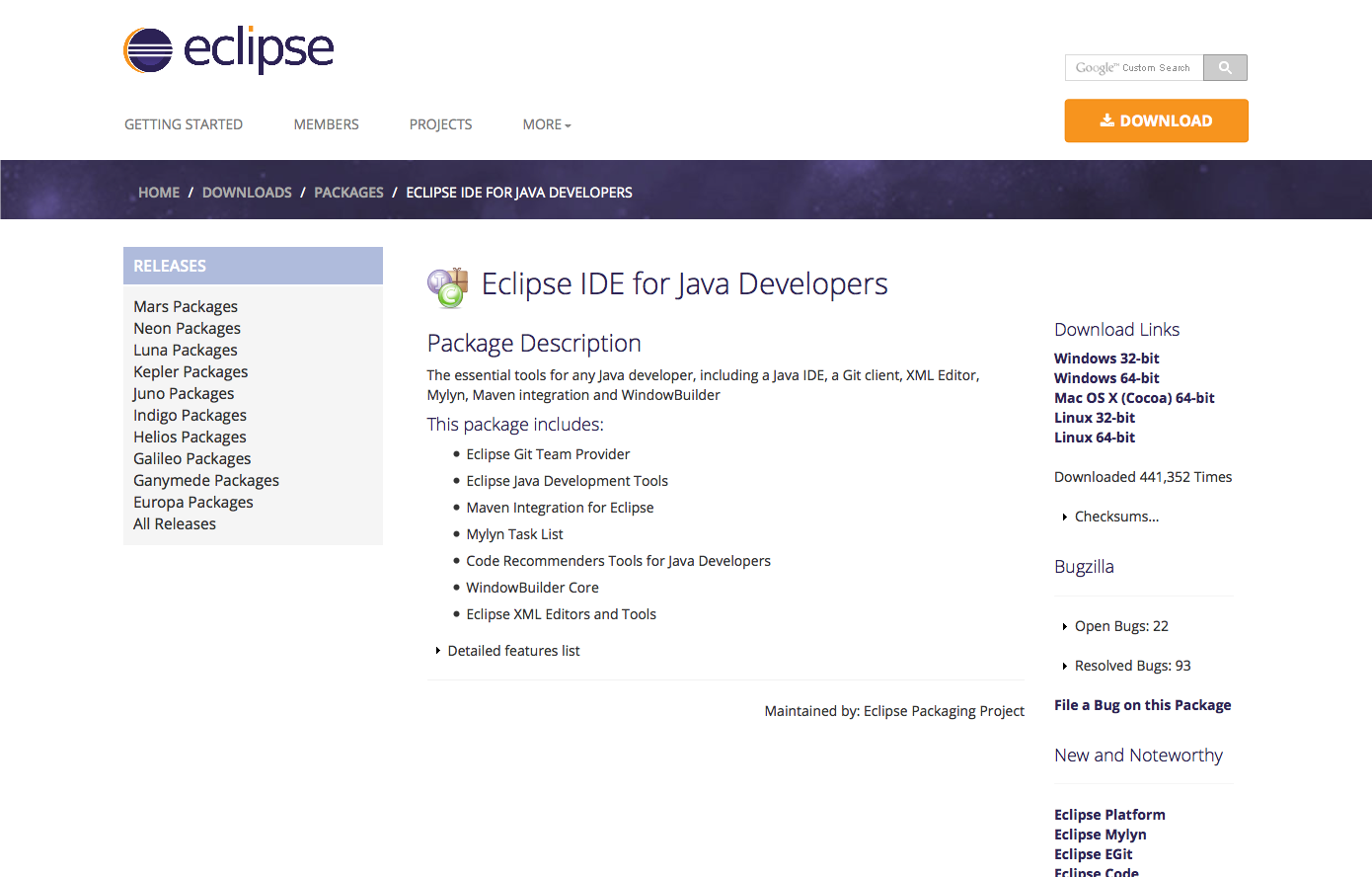Click Downloaded 441,352 Times text
The width and height of the screenshot is (1372, 877).
tap(1143, 477)
